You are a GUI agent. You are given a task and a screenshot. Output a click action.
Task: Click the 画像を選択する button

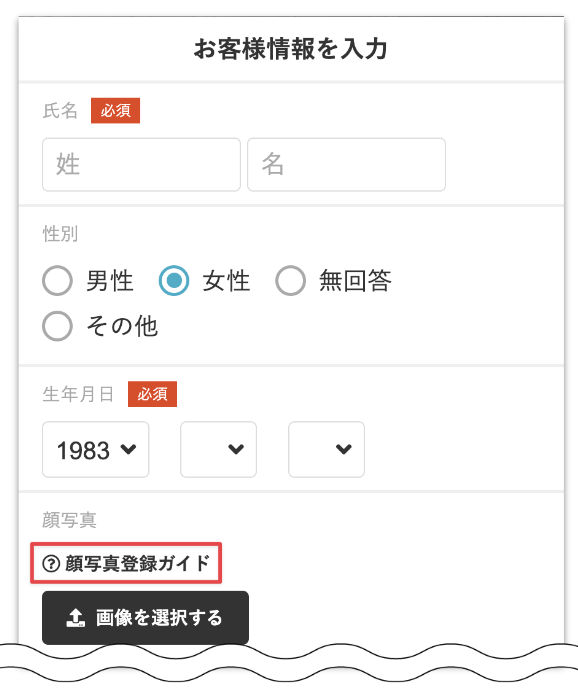[145, 618]
